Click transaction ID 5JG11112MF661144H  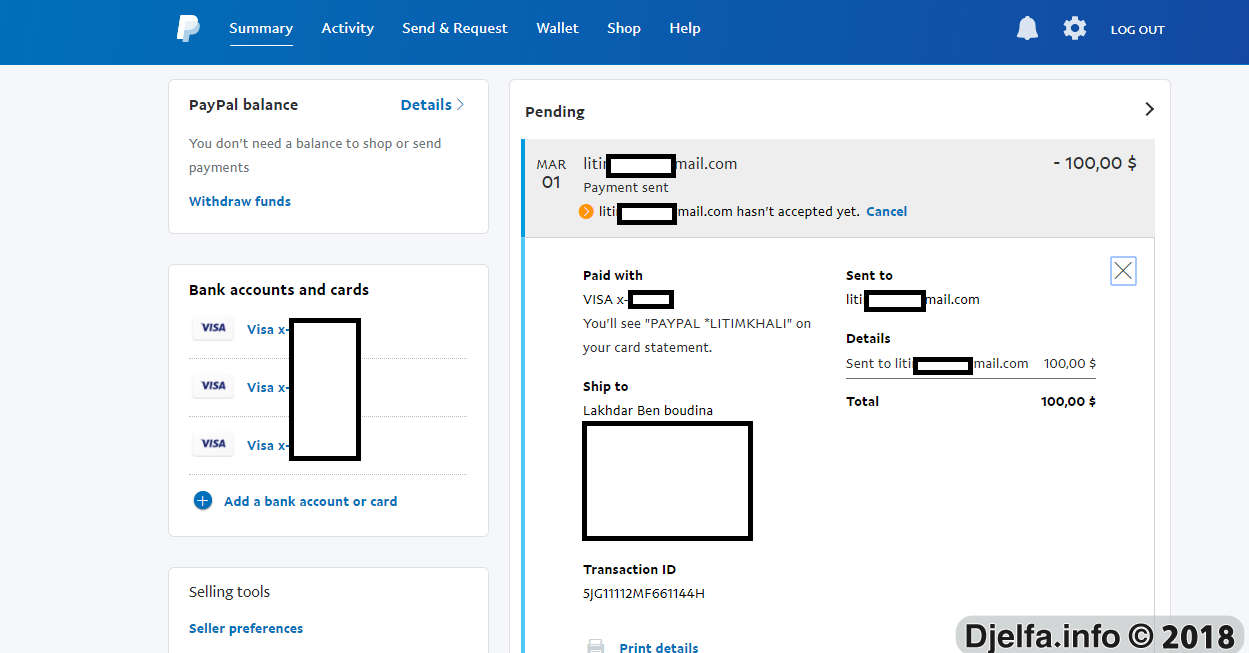point(644,593)
